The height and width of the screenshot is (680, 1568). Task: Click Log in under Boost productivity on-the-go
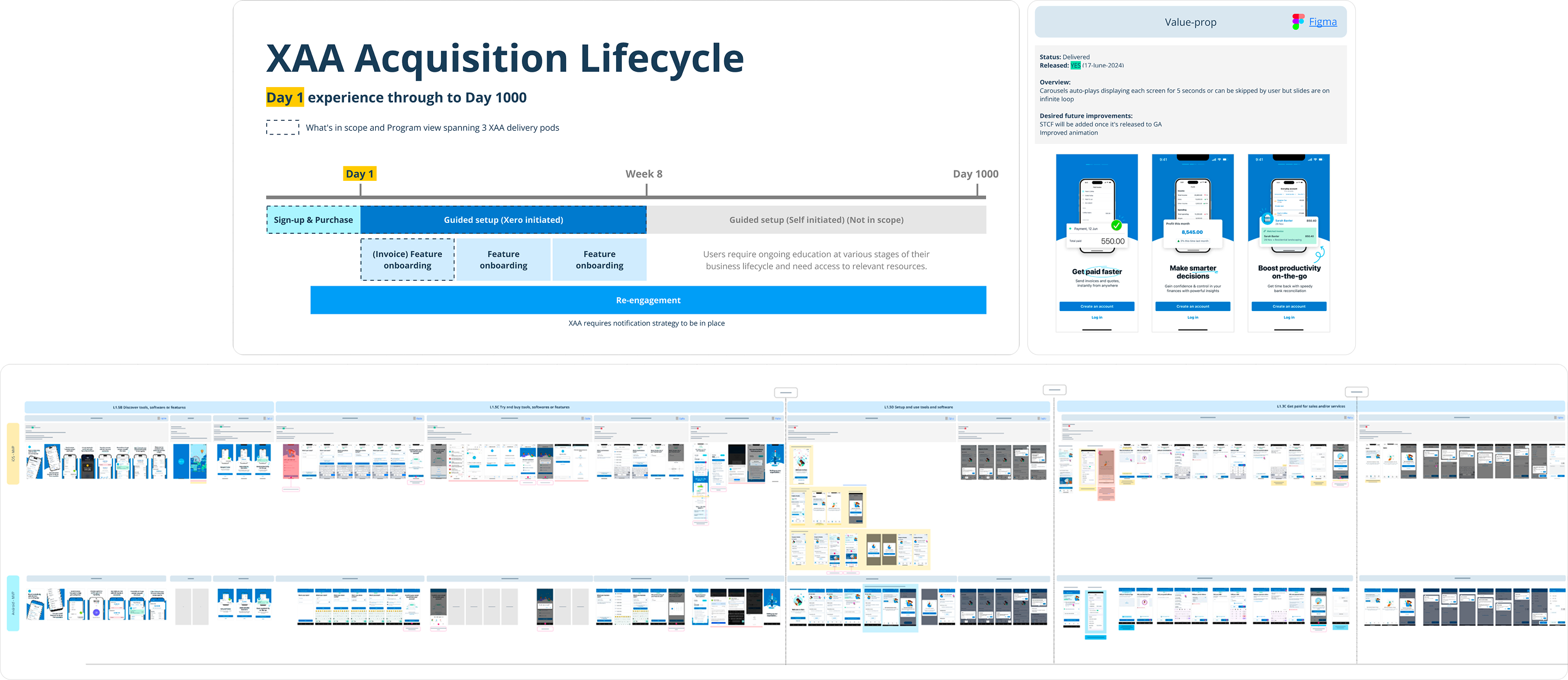pyautogui.click(x=1289, y=318)
